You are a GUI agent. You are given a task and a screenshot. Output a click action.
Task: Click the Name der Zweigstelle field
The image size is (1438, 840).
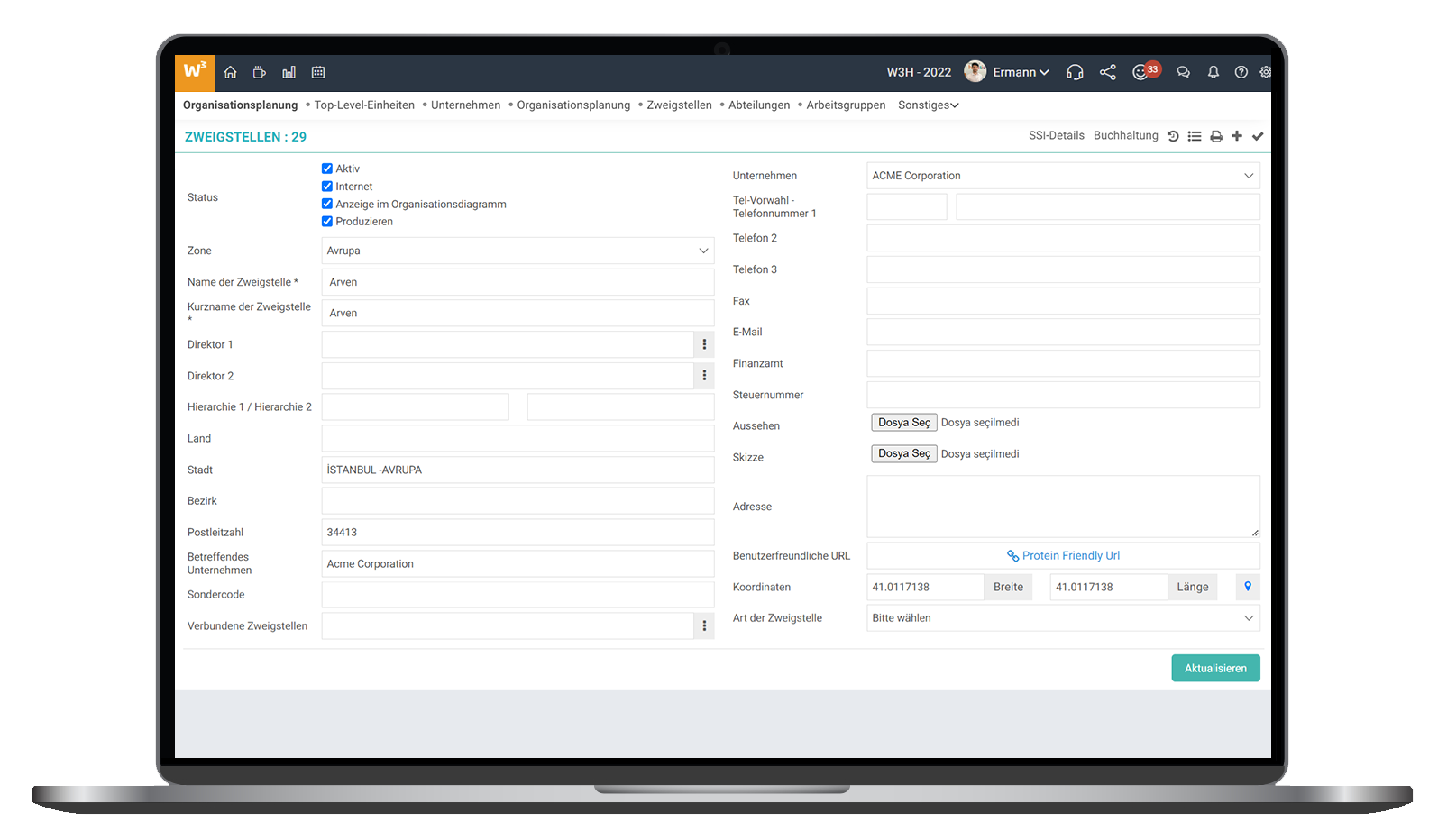(517, 282)
